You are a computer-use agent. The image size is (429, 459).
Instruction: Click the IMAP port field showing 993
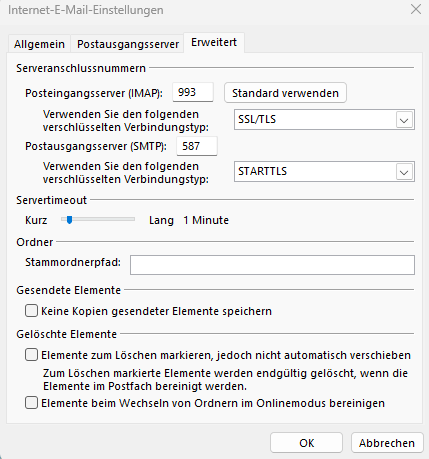click(x=193, y=92)
